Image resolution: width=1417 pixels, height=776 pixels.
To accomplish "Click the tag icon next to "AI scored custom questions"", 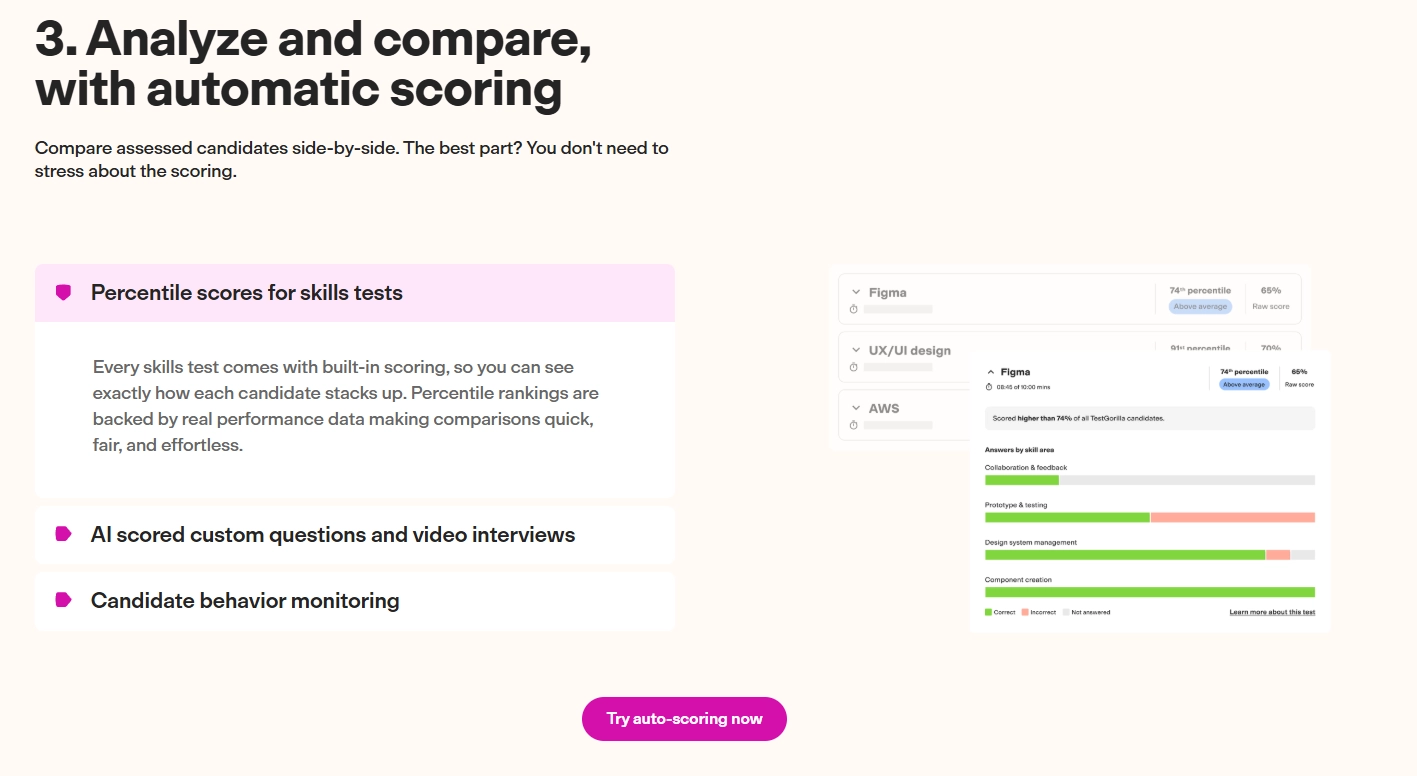I will coord(61,535).
